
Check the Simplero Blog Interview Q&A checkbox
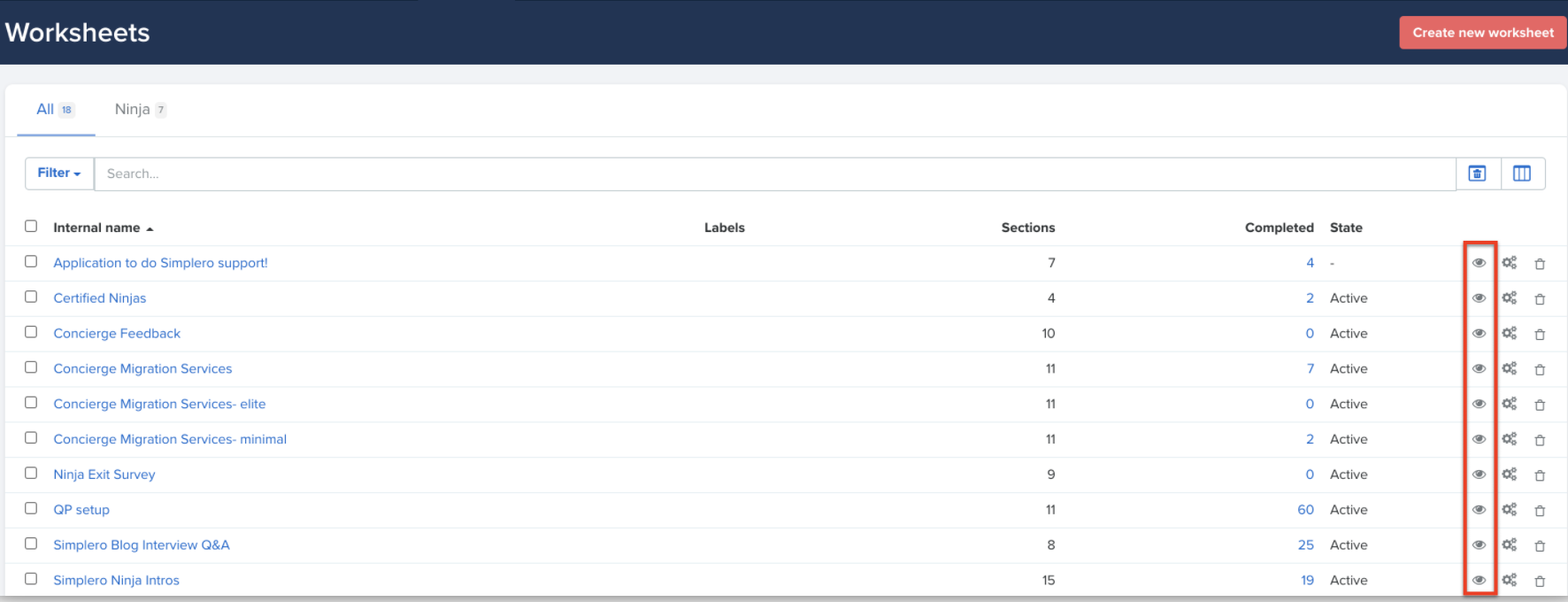tap(31, 544)
